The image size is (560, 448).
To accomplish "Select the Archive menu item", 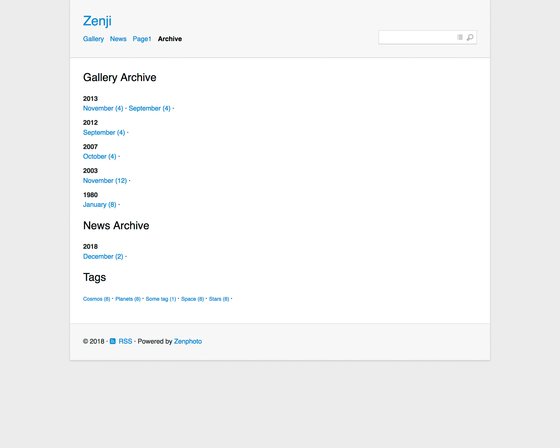I will tap(170, 39).
